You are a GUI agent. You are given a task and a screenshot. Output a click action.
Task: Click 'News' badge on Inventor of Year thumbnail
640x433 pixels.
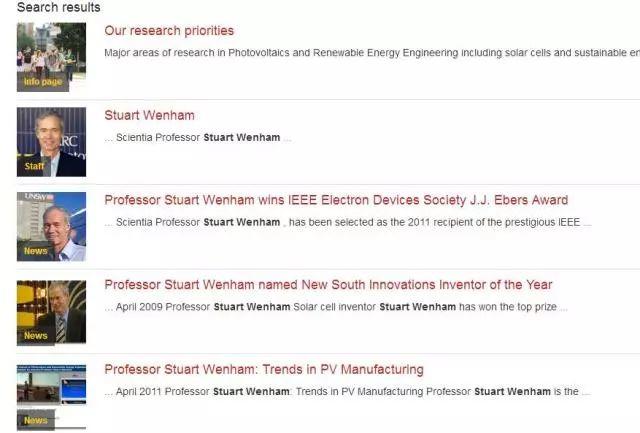coord(36,335)
